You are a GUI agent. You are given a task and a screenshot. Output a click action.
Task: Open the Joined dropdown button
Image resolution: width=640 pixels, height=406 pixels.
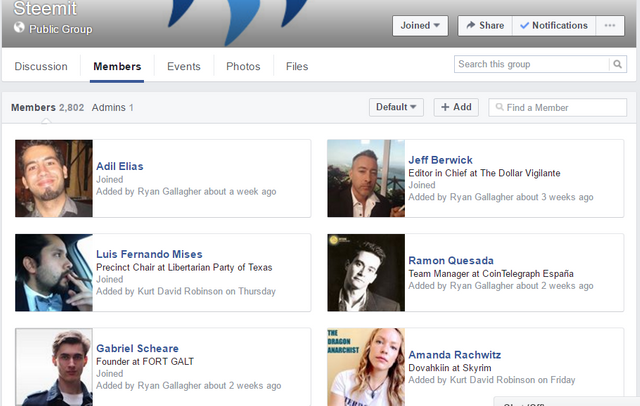click(420, 26)
